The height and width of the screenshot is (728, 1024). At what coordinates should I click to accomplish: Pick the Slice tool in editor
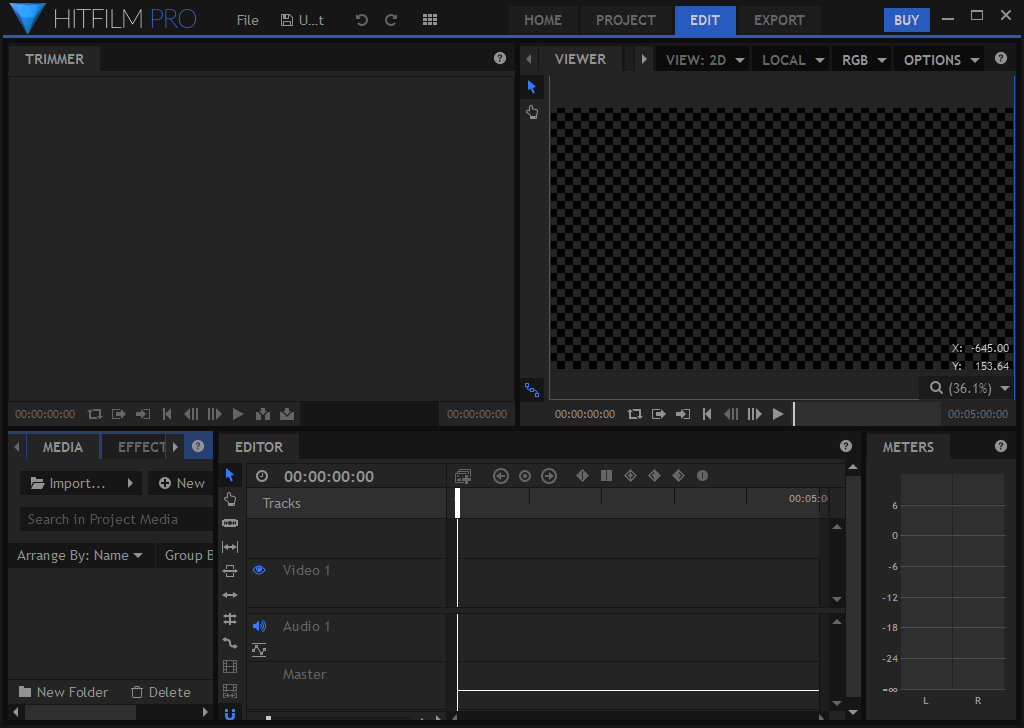point(230,523)
